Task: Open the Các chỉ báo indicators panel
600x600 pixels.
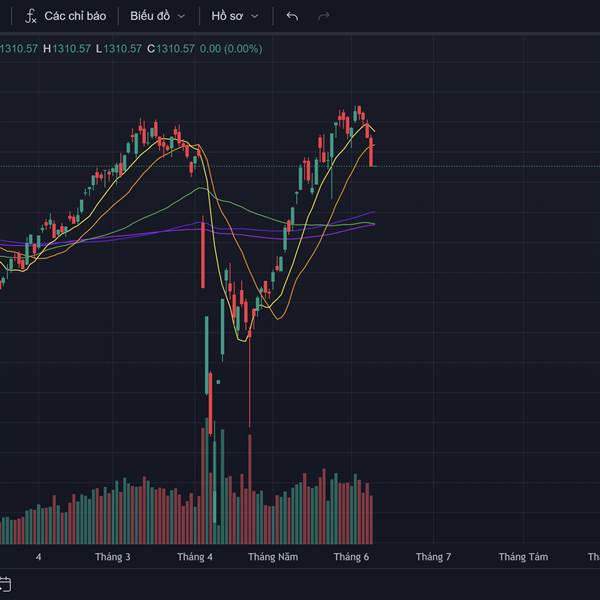Action: click(x=65, y=16)
